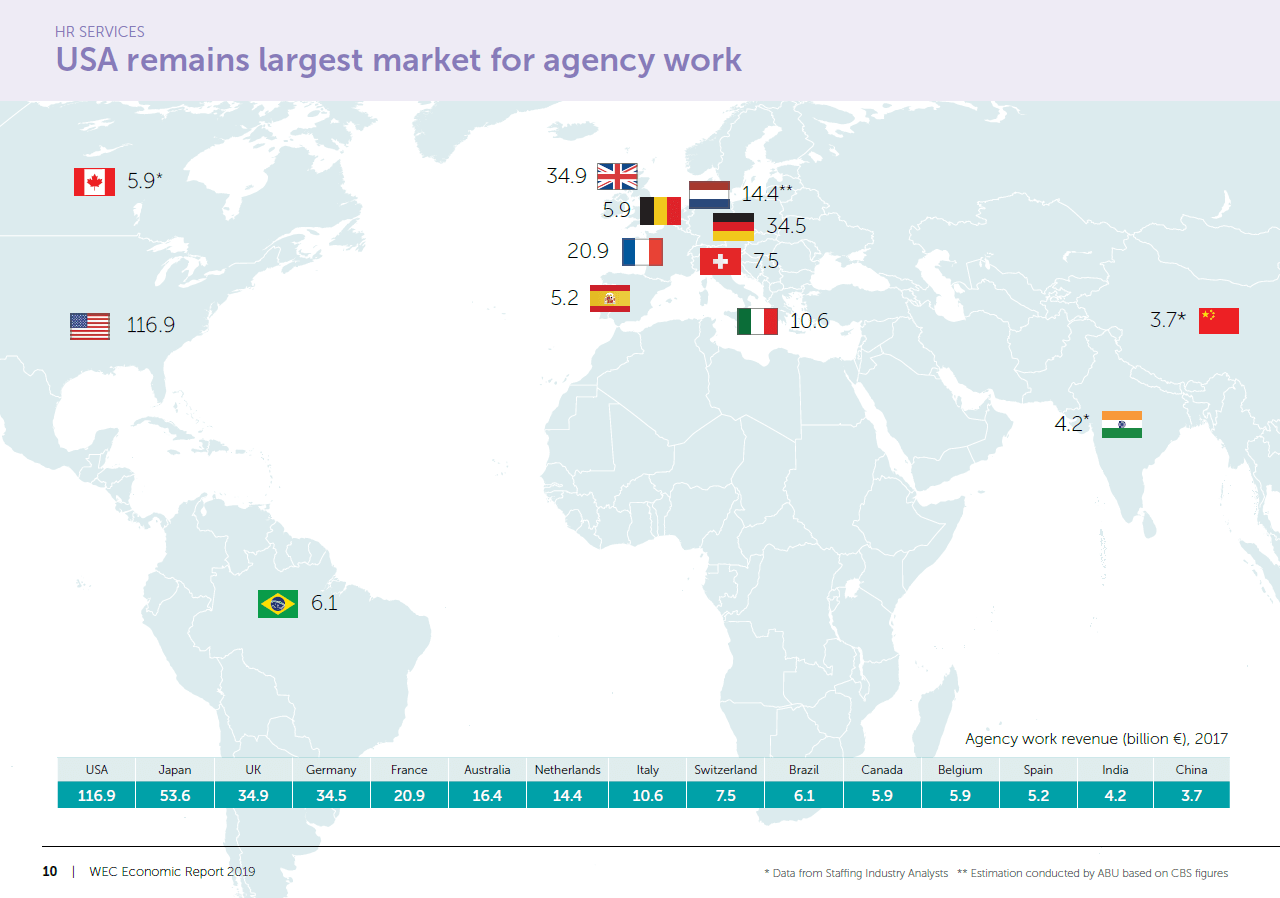
Task: Select the Brazil flag icon
Action: pos(277,603)
